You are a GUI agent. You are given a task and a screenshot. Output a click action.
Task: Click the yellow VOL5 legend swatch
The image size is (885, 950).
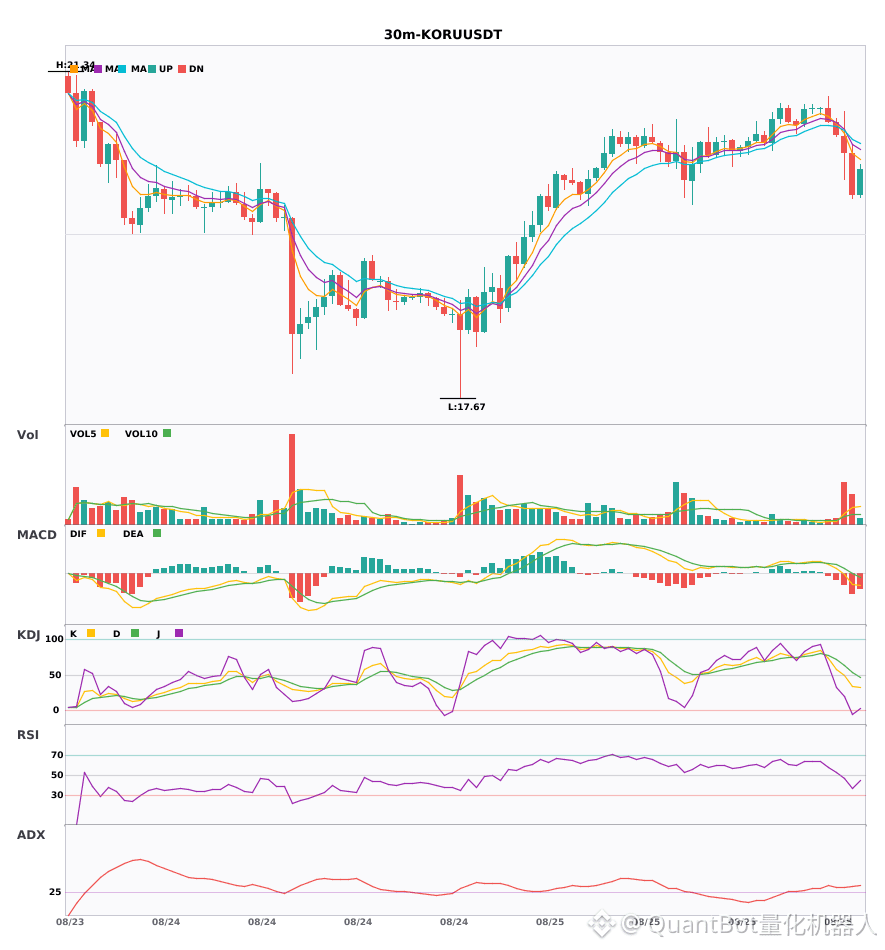105,433
